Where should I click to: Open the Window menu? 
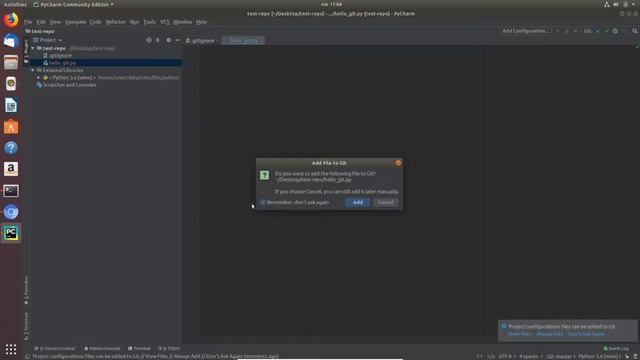182,22
